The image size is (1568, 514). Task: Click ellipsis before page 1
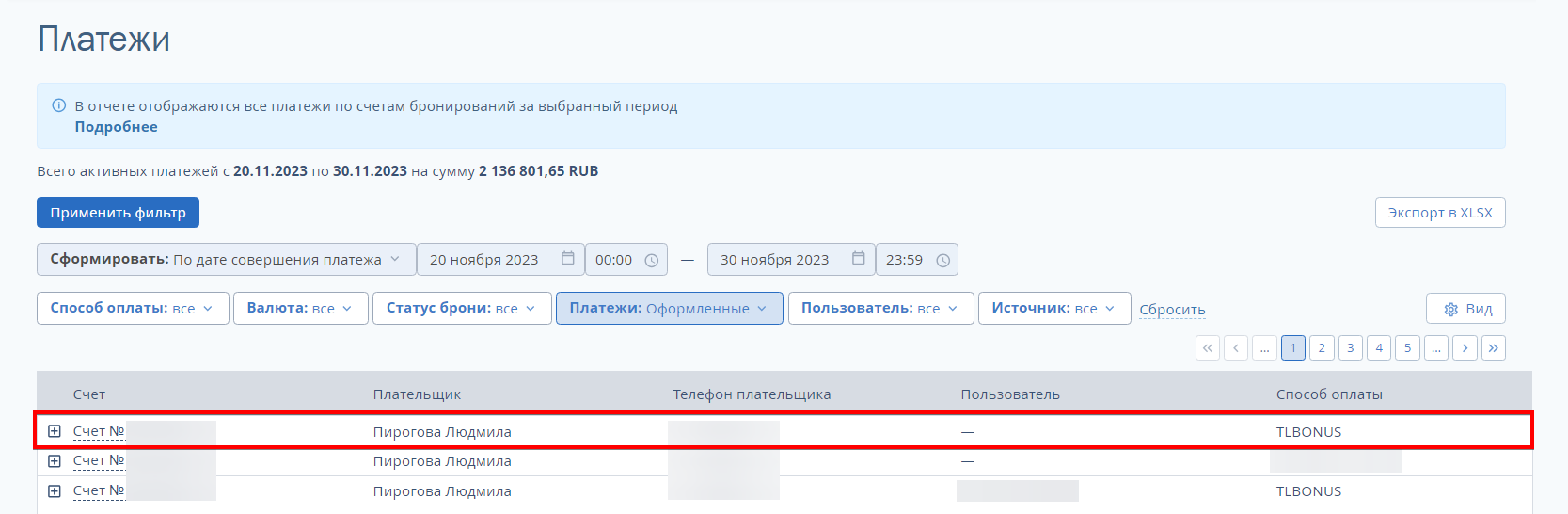coord(1265,348)
